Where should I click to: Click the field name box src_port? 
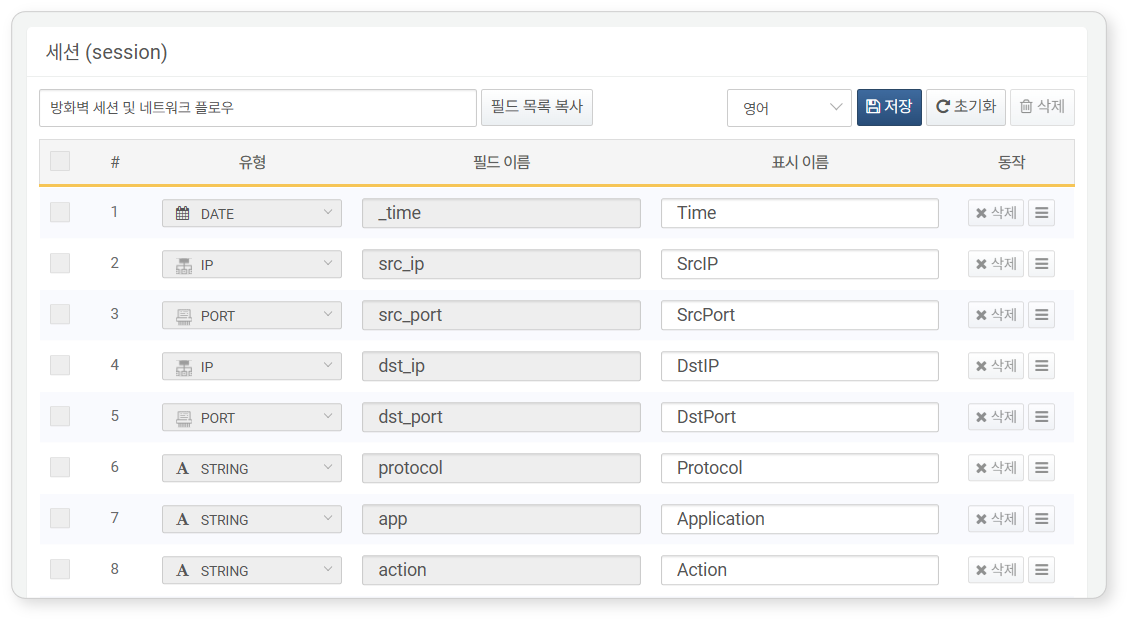point(501,316)
